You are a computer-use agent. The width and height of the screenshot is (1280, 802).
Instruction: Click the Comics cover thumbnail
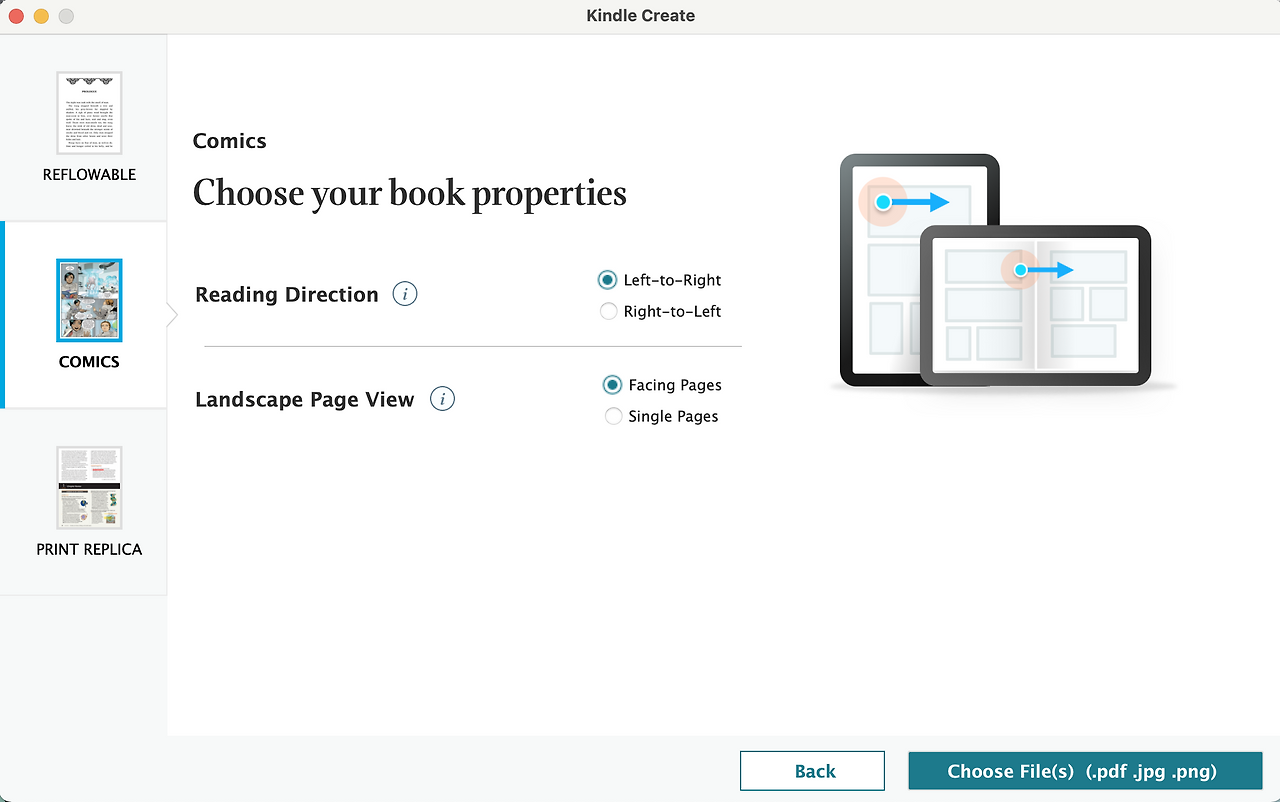point(89,300)
